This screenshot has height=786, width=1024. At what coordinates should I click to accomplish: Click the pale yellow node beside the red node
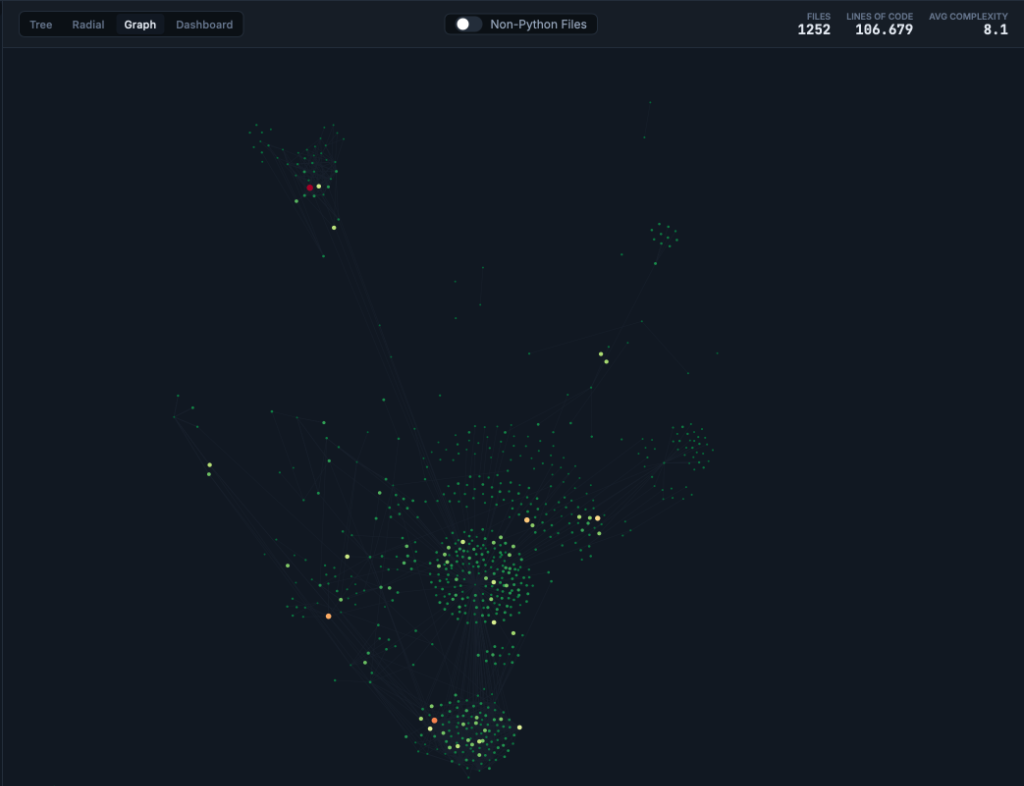pyautogui.click(x=319, y=186)
